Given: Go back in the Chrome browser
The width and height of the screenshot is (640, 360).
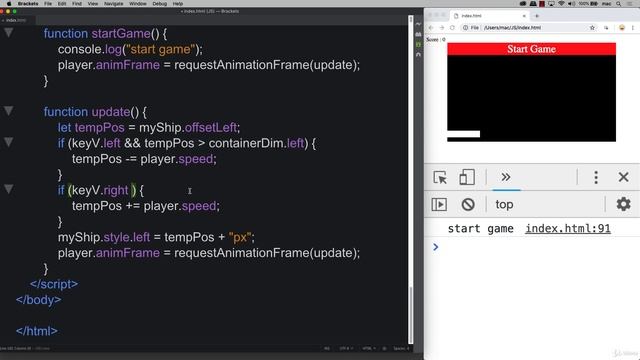Looking at the screenshot, I should [431, 27].
